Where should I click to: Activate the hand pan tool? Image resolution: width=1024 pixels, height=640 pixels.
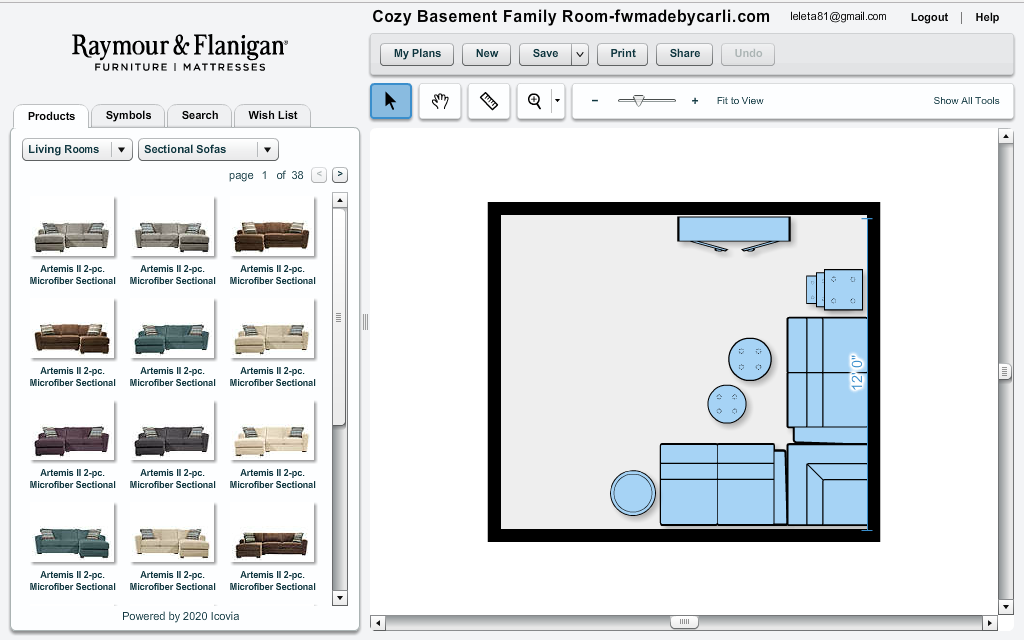[439, 100]
